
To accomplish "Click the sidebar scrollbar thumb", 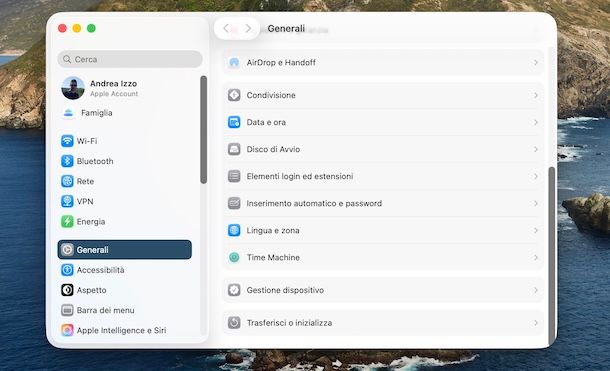I will (x=203, y=130).
